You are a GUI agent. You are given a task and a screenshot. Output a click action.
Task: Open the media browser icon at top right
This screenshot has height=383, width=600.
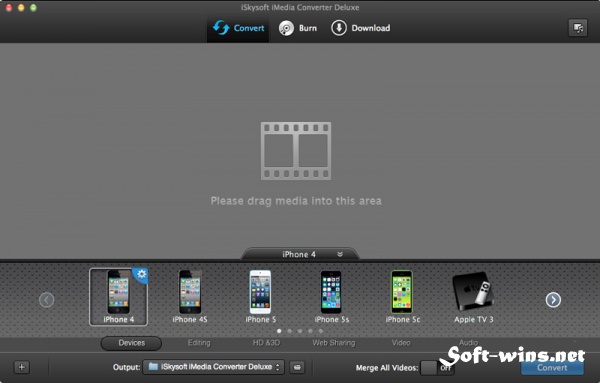[x=578, y=28]
